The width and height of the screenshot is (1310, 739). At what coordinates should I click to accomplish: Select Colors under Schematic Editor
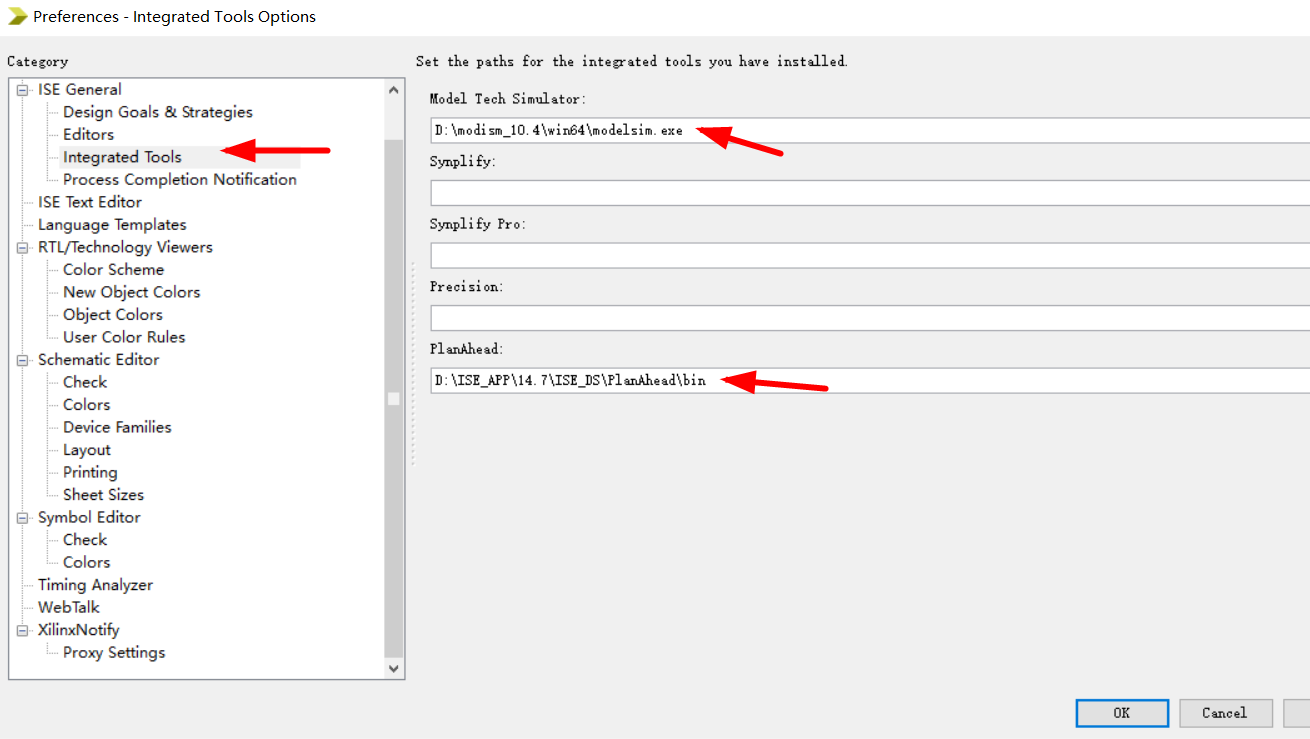point(86,404)
